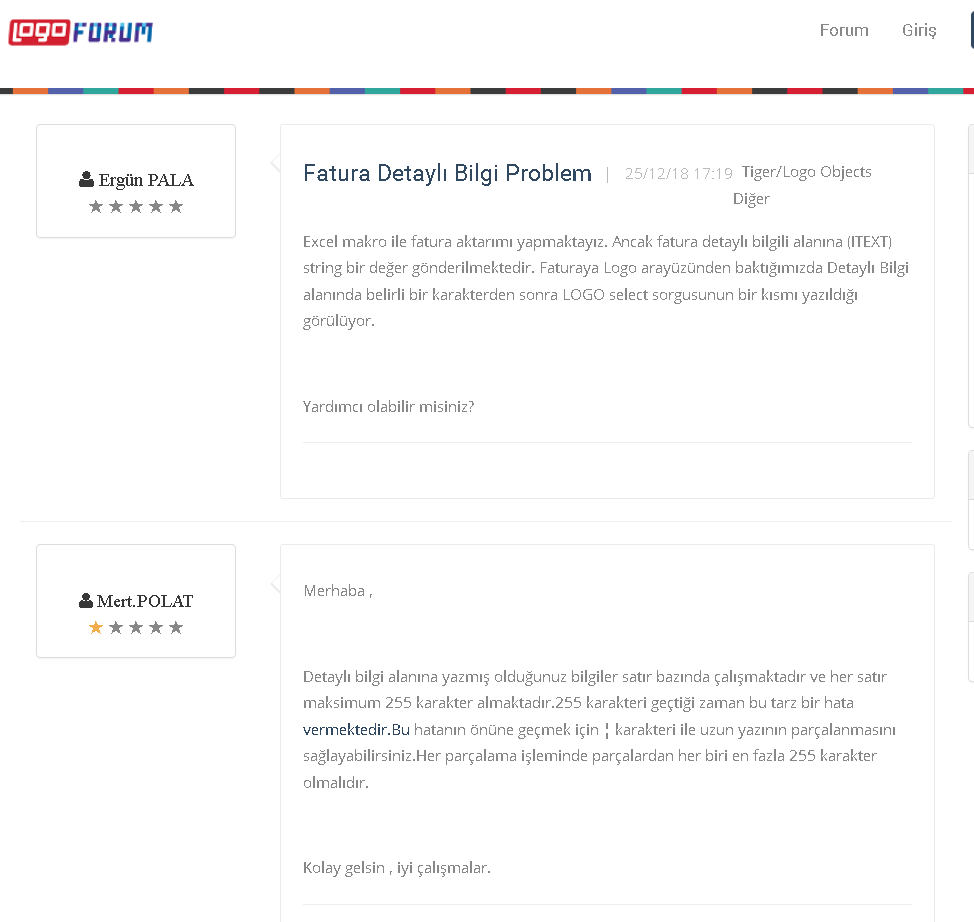Click the post timestamp 25/12/18 17:19
Screen dimensions: 974x922
[678, 174]
